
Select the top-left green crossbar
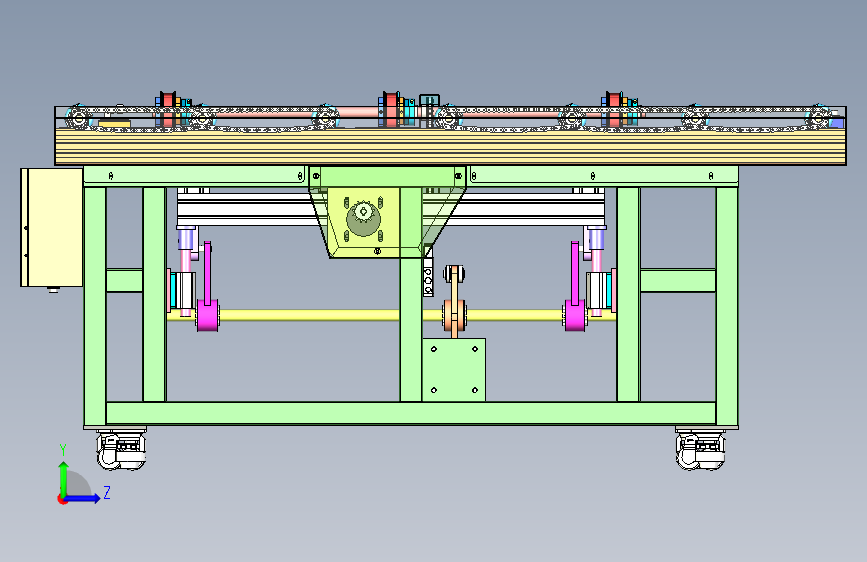195,176
